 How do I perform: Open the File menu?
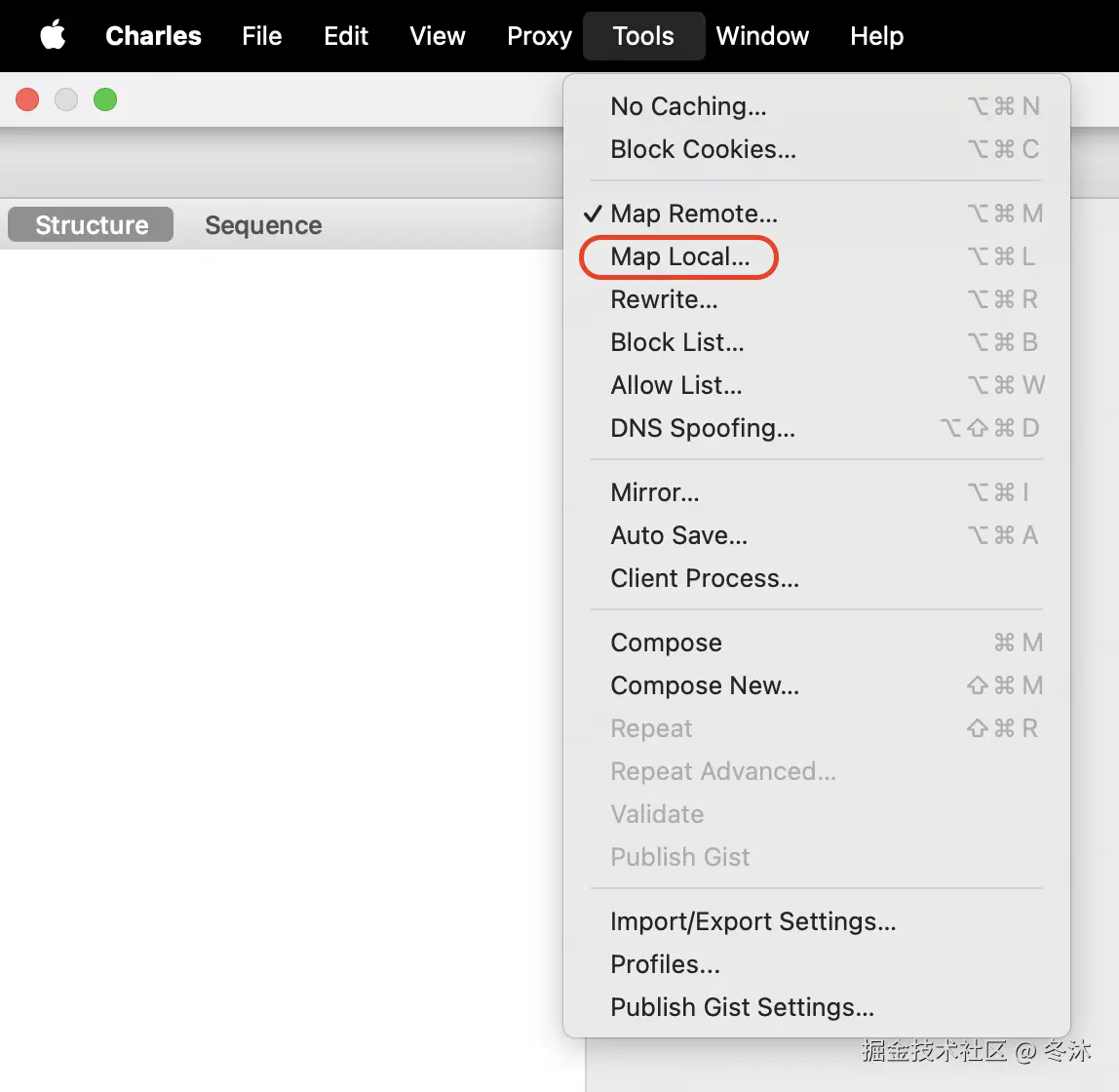coord(262,36)
